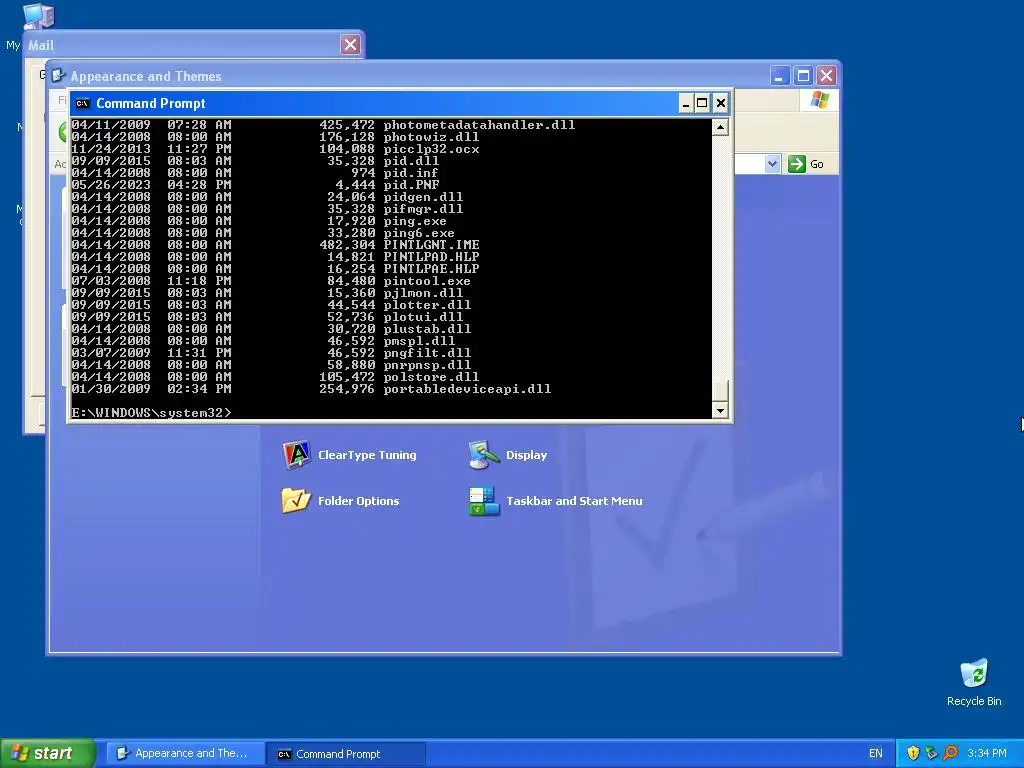1024x768 pixels.
Task: Open the ClearType Tuning icon
Action: coord(296,455)
